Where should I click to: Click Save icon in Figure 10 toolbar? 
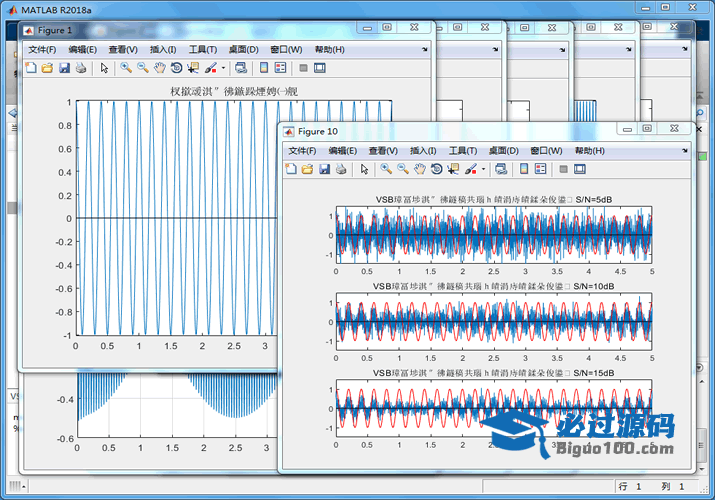(x=324, y=169)
